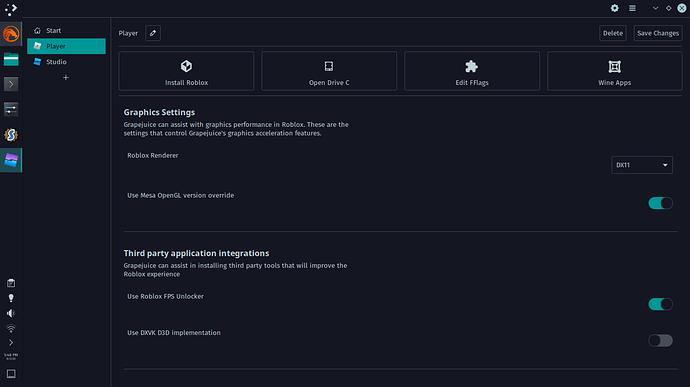Click the Player title next to the pencil
690x387 pixels.
(x=128, y=33)
